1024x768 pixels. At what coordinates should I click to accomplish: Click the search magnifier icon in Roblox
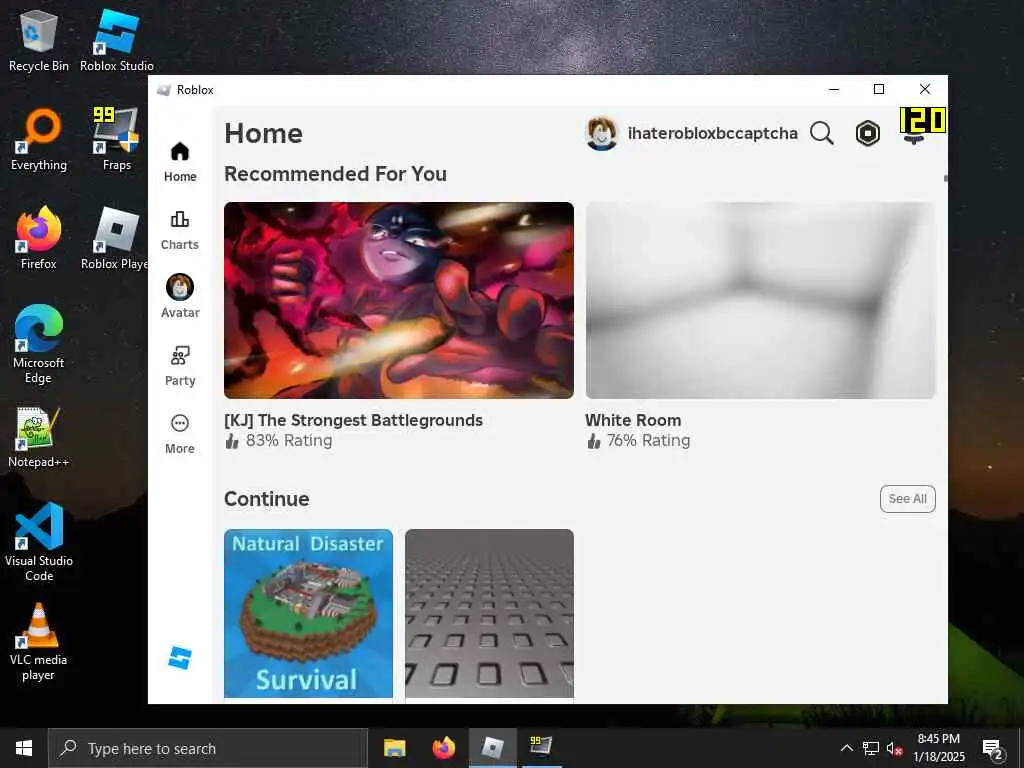[x=822, y=133]
